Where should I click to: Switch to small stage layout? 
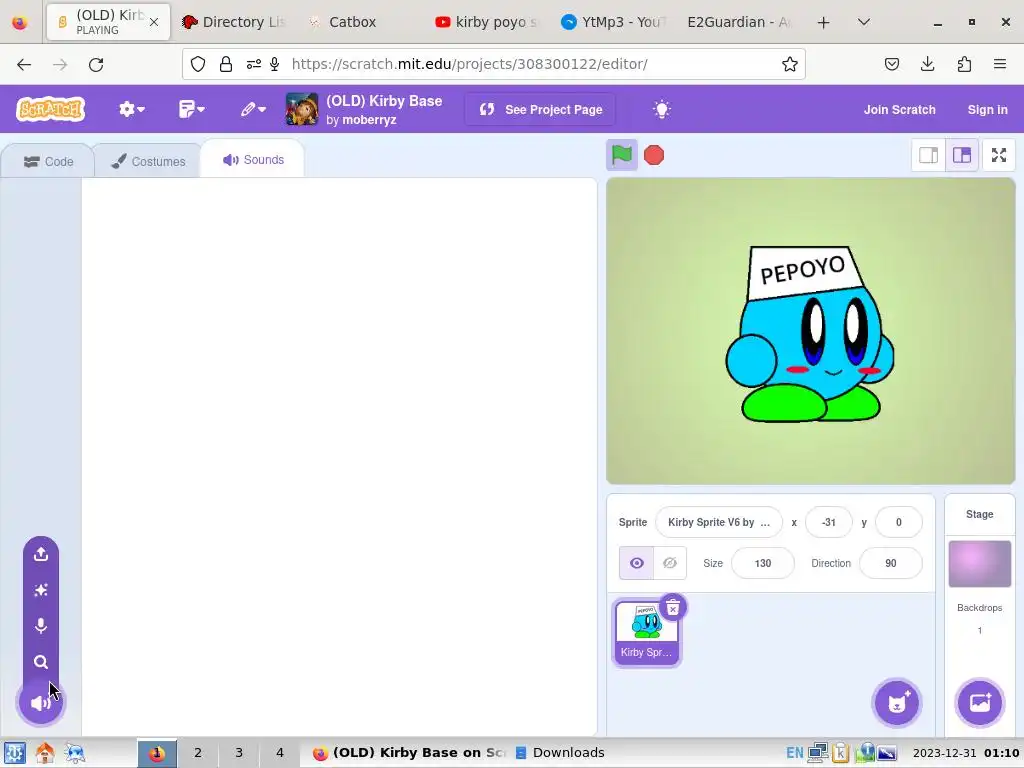point(928,155)
